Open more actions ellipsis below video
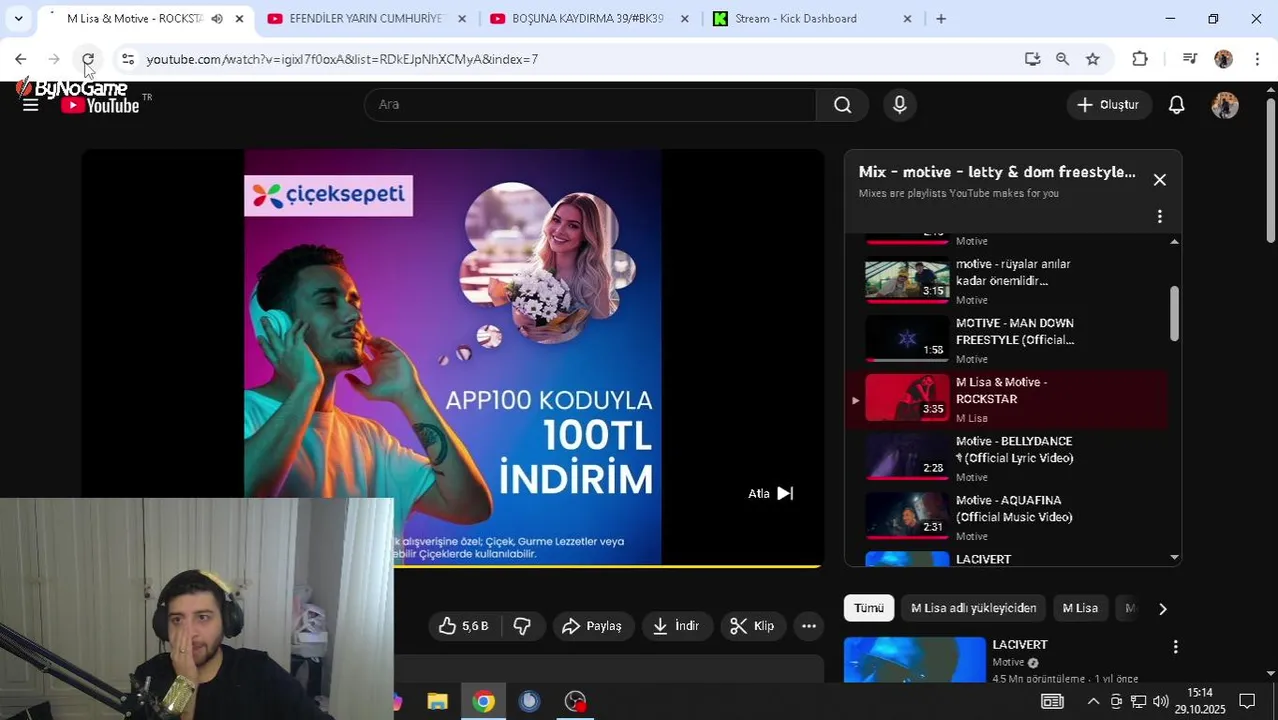1278x720 pixels. (809, 626)
